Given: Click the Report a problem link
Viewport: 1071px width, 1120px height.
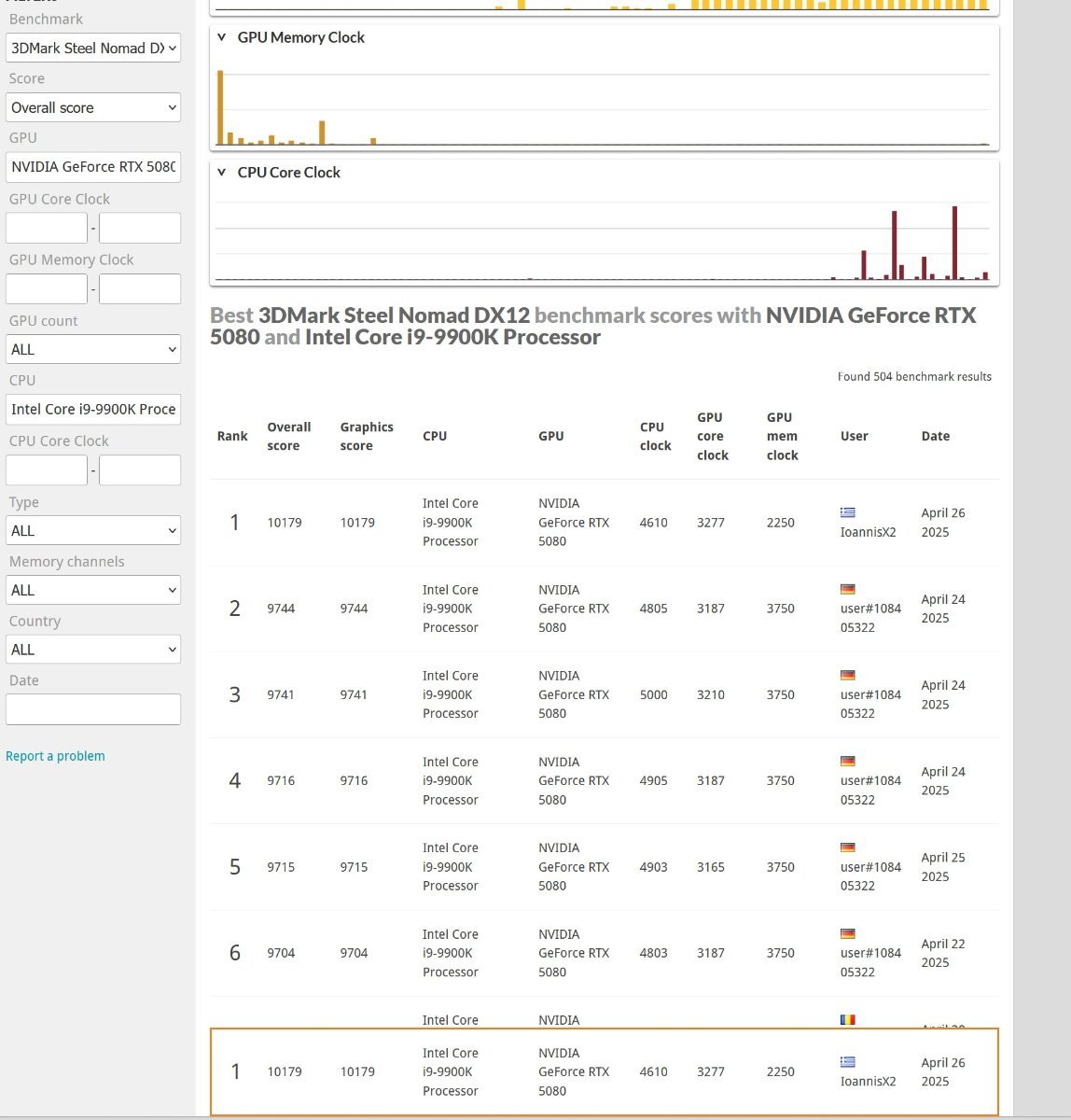Looking at the screenshot, I should [x=55, y=756].
